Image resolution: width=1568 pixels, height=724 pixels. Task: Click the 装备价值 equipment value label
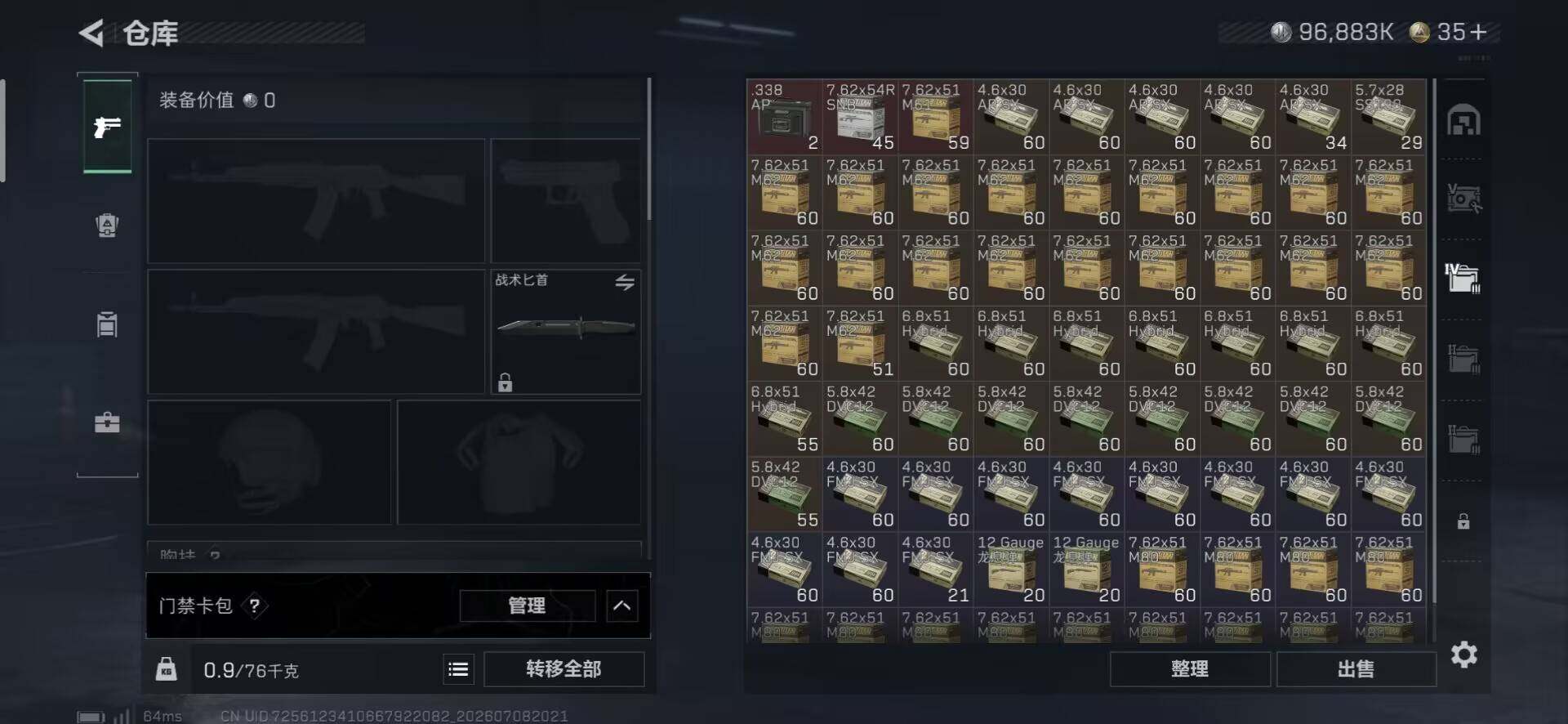196,100
